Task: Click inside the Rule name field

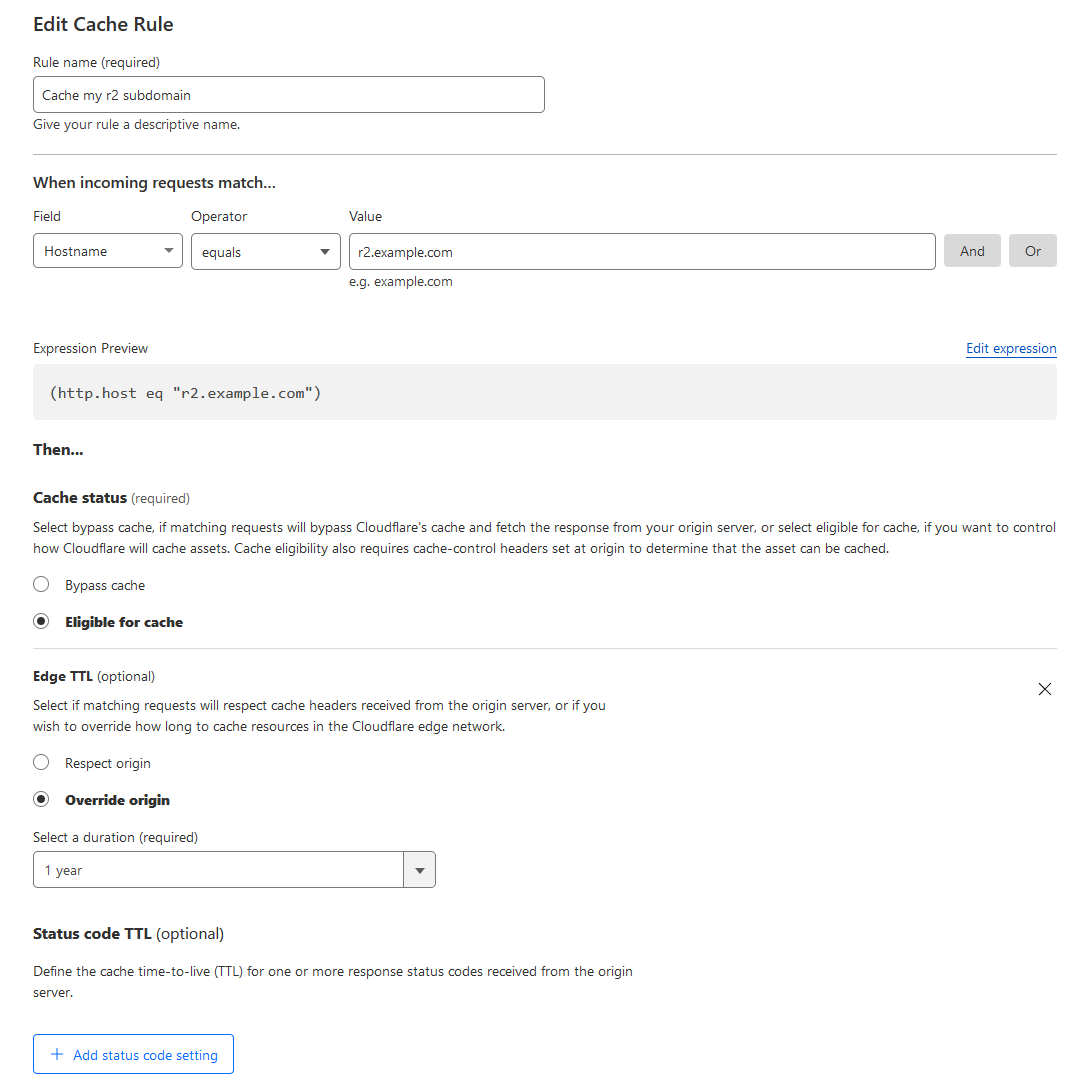Action: click(x=288, y=94)
